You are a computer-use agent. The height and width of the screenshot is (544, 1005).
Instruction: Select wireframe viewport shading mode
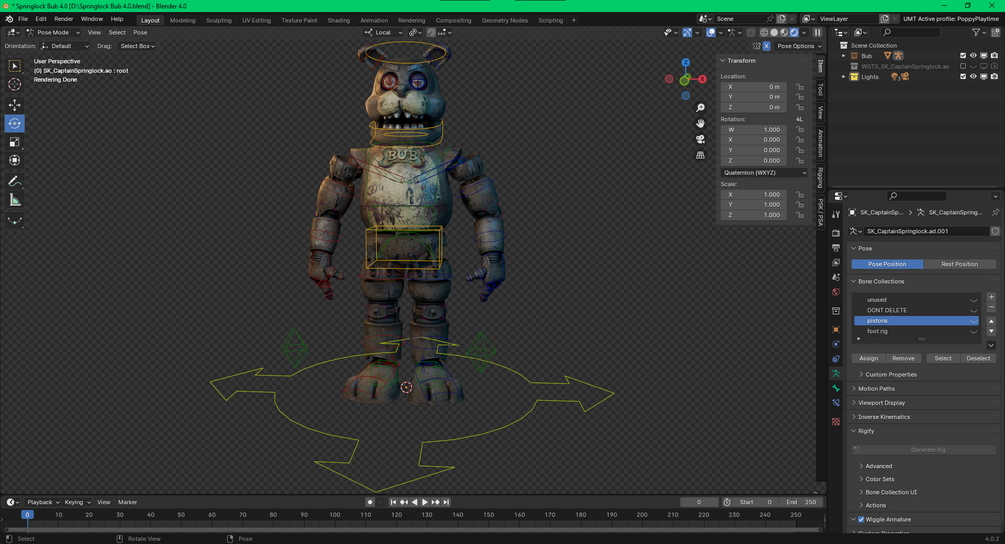pos(764,32)
